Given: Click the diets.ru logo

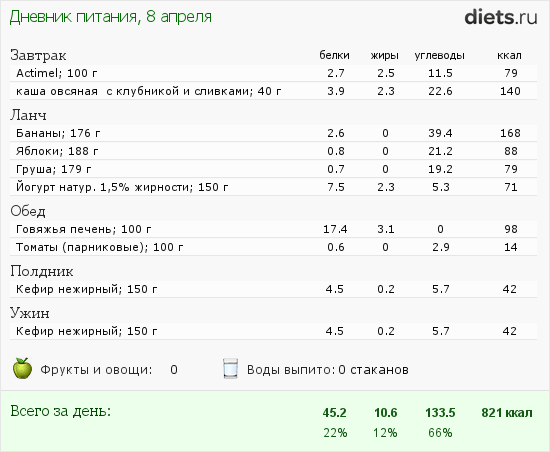Looking at the screenshot, I should 501,18.
